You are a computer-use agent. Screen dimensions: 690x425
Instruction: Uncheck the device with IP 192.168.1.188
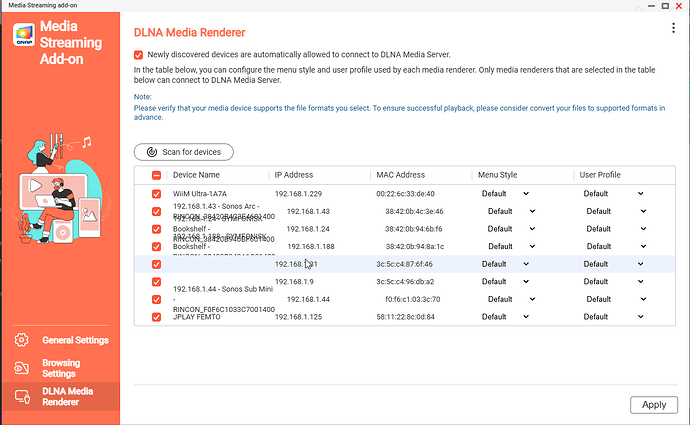(x=156, y=247)
